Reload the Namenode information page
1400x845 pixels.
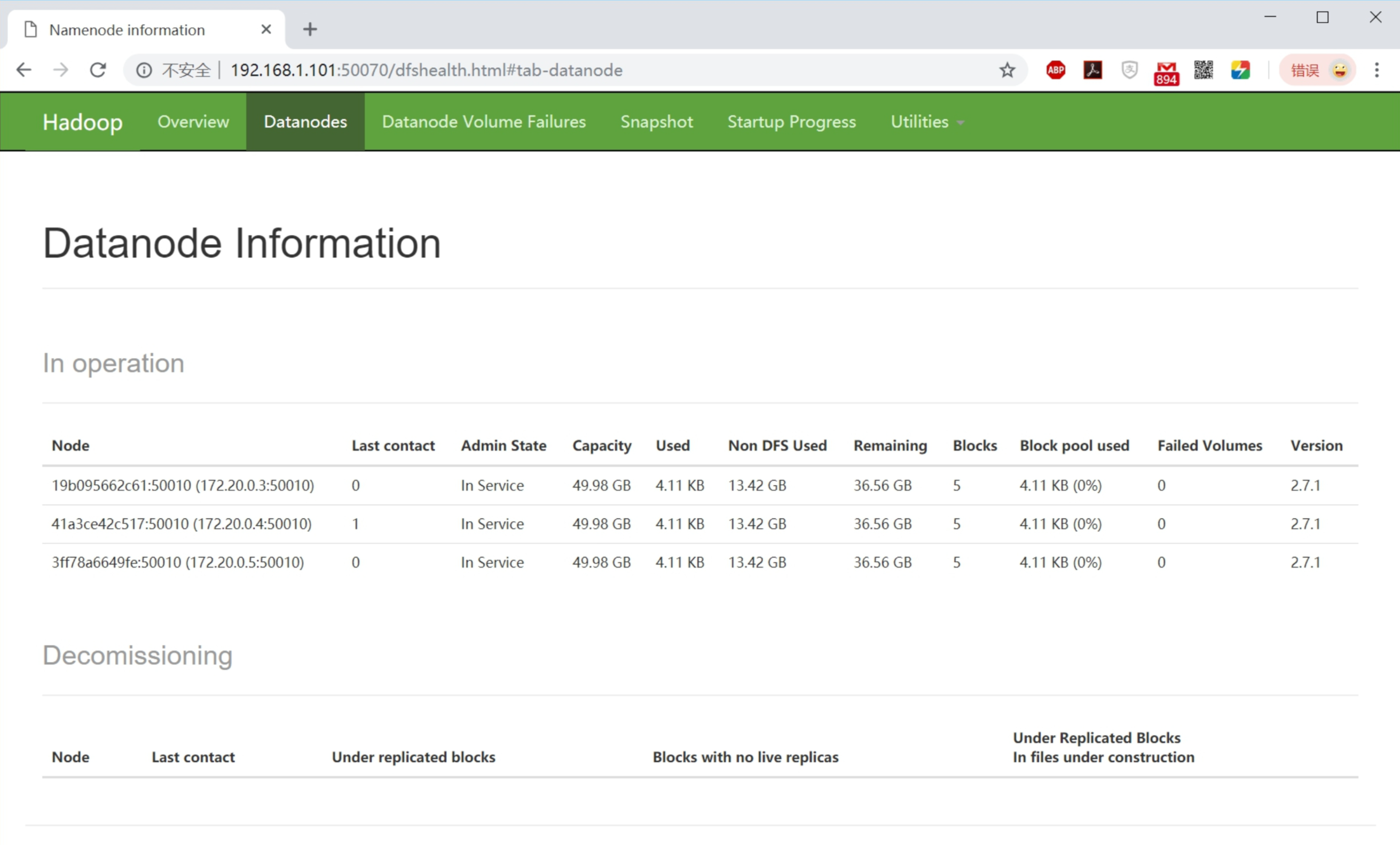click(x=98, y=70)
